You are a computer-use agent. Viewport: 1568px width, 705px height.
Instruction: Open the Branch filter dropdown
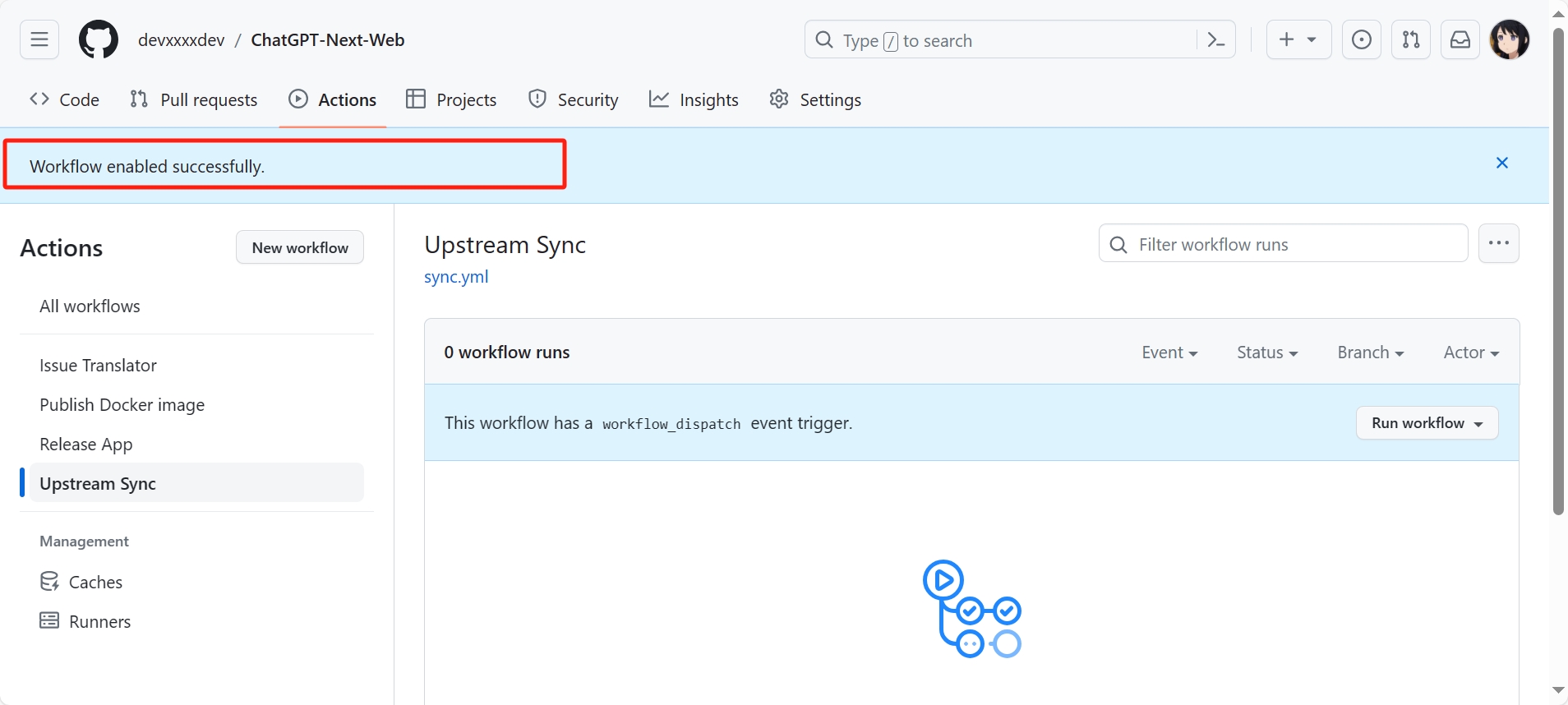click(x=1371, y=352)
